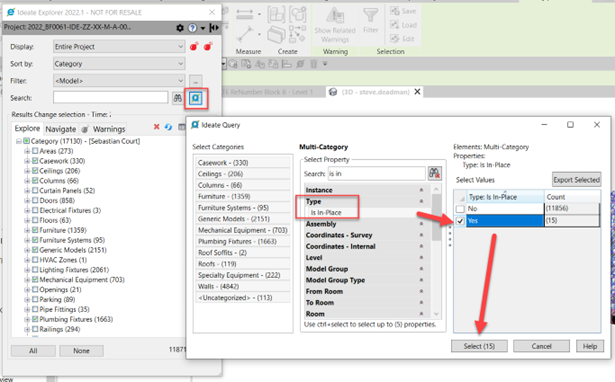Screen dimensions: 615x382
Task: Open Ideate Explorer settings gear
Action: click(180, 28)
